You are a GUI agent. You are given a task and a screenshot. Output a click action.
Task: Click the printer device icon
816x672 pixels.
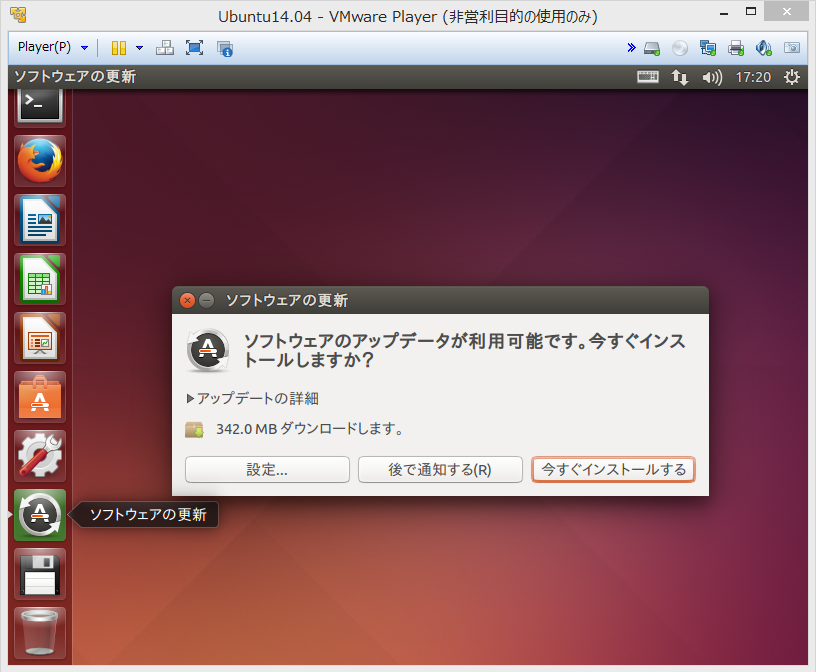pos(736,48)
